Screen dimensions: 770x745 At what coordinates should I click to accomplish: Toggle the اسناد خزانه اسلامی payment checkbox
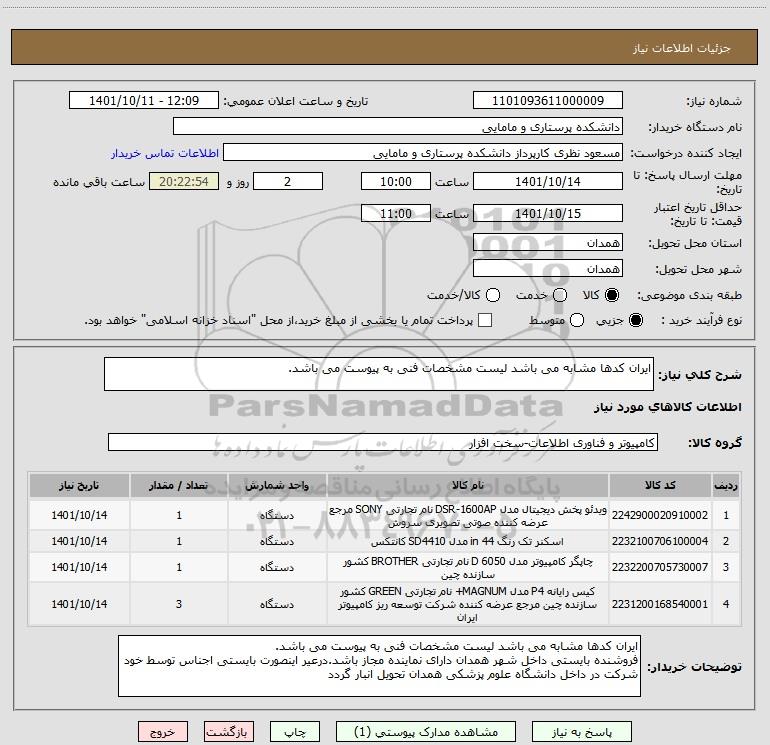[485, 320]
